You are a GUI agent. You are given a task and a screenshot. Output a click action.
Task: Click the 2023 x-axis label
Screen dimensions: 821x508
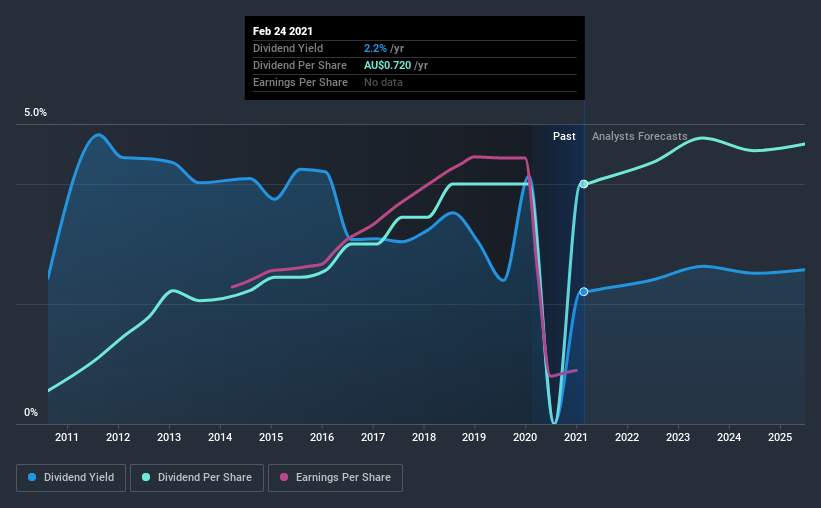point(678,437)
